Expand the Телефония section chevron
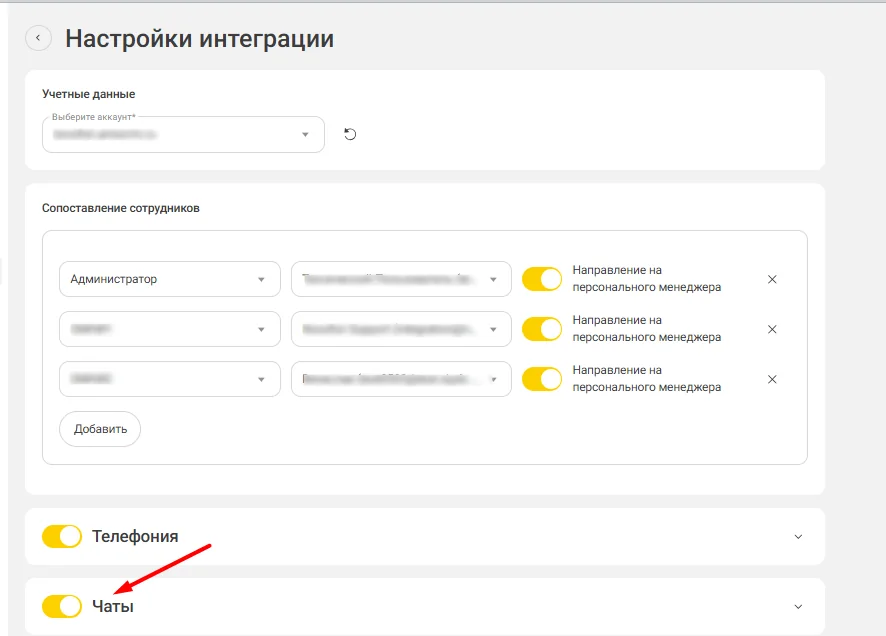The image size is (886, 636). click(x=798, y=537)
